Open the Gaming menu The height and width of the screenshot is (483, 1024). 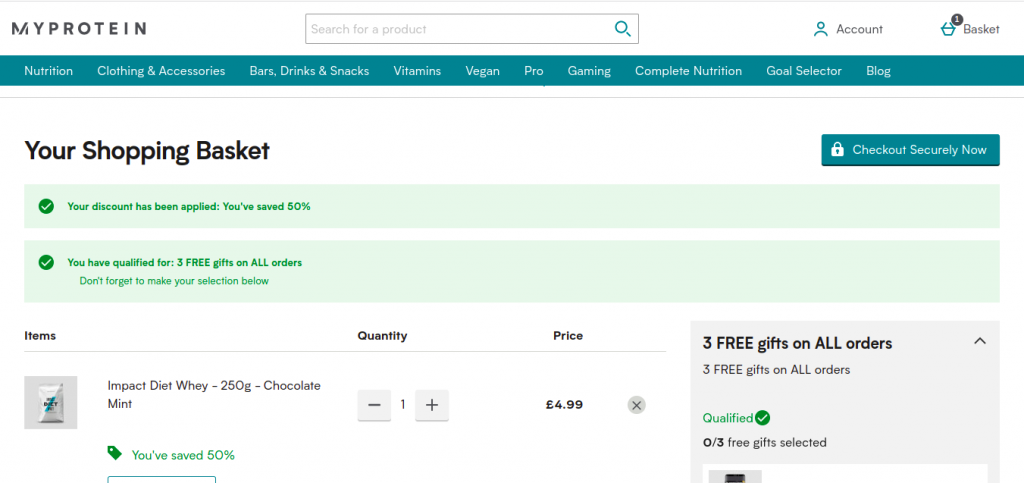point(589,71)
